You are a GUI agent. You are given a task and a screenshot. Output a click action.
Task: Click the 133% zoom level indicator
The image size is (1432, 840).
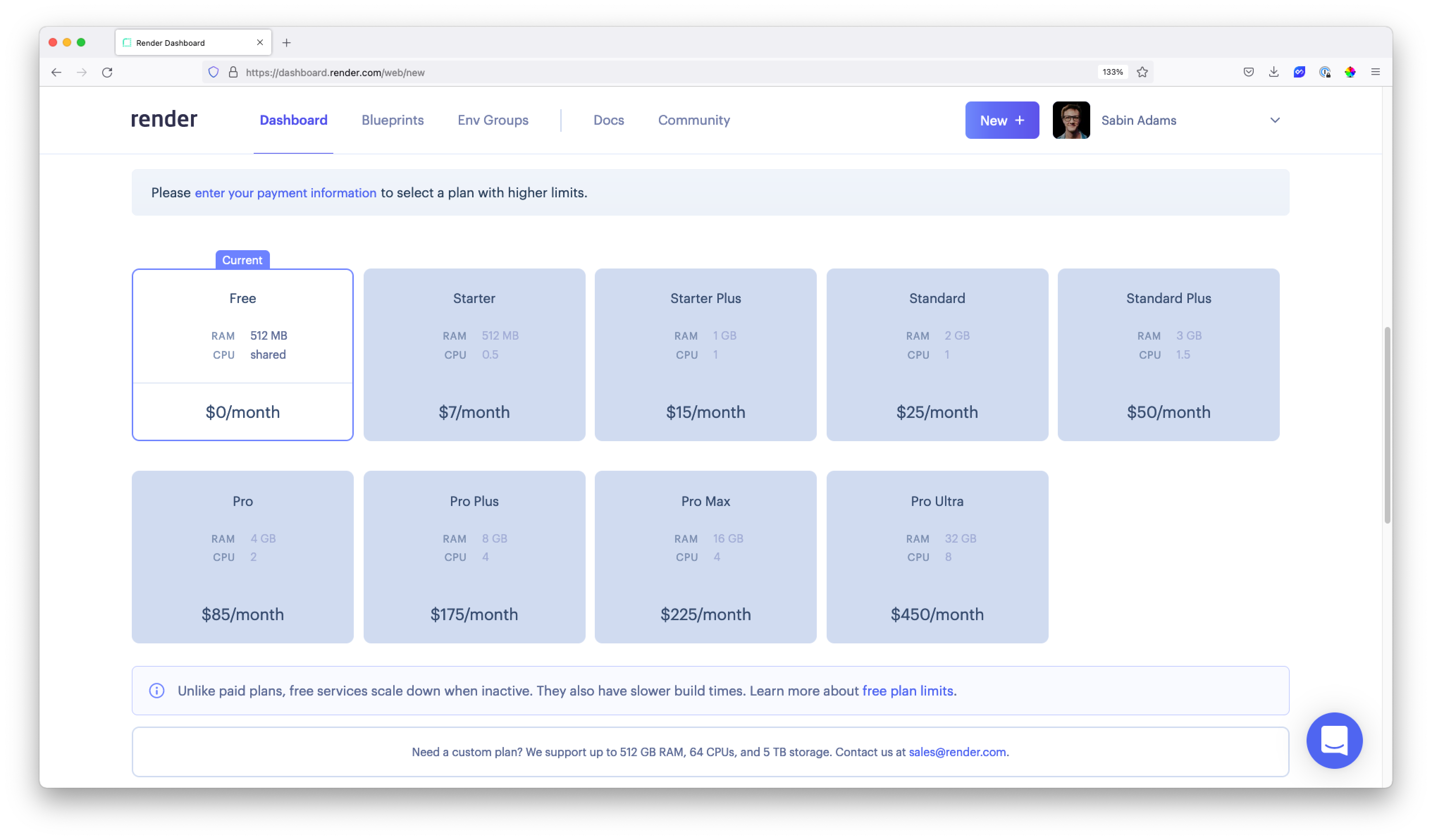1112,72
